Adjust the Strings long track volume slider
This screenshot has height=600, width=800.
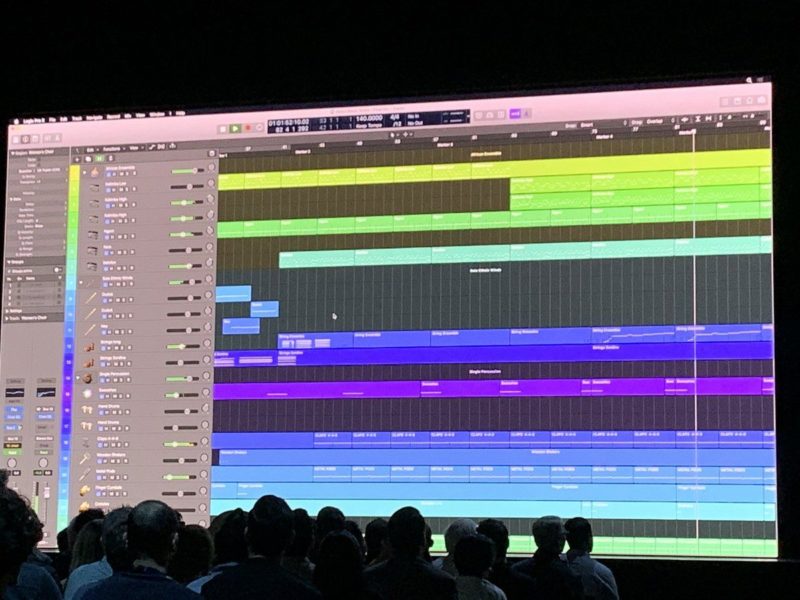183,346
